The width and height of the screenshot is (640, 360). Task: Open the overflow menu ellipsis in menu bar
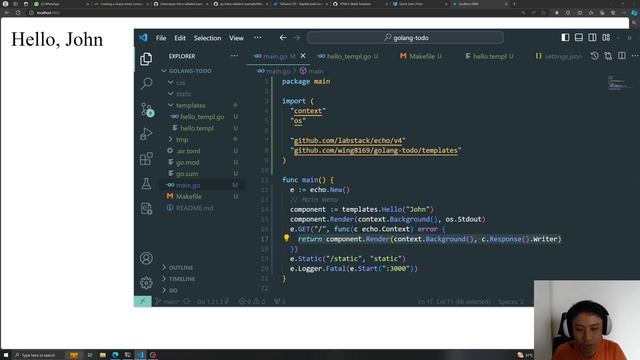pos(258,38)
